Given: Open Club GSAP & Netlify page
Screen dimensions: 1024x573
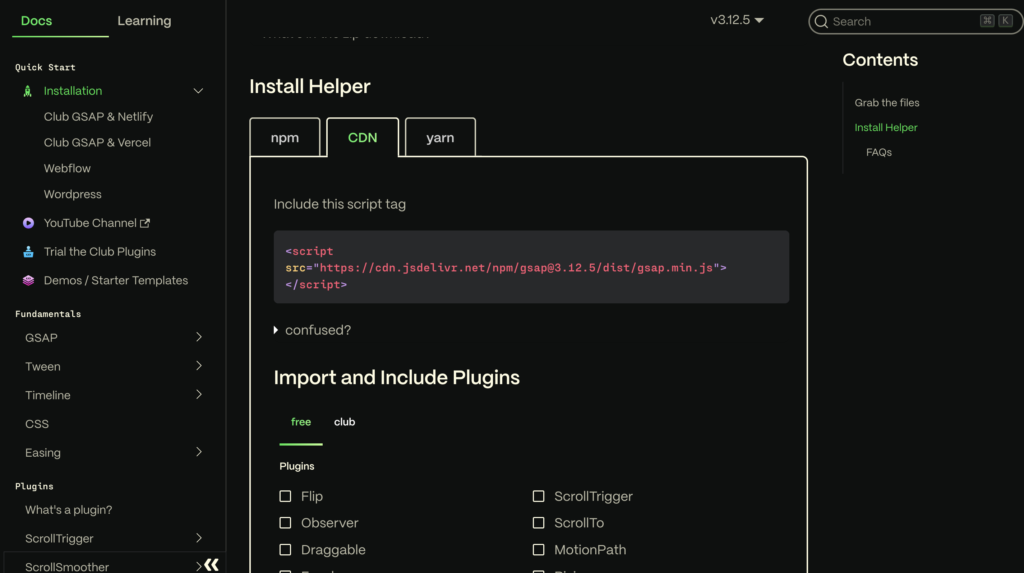Looking at the screenshot, I should coord(99,116).
